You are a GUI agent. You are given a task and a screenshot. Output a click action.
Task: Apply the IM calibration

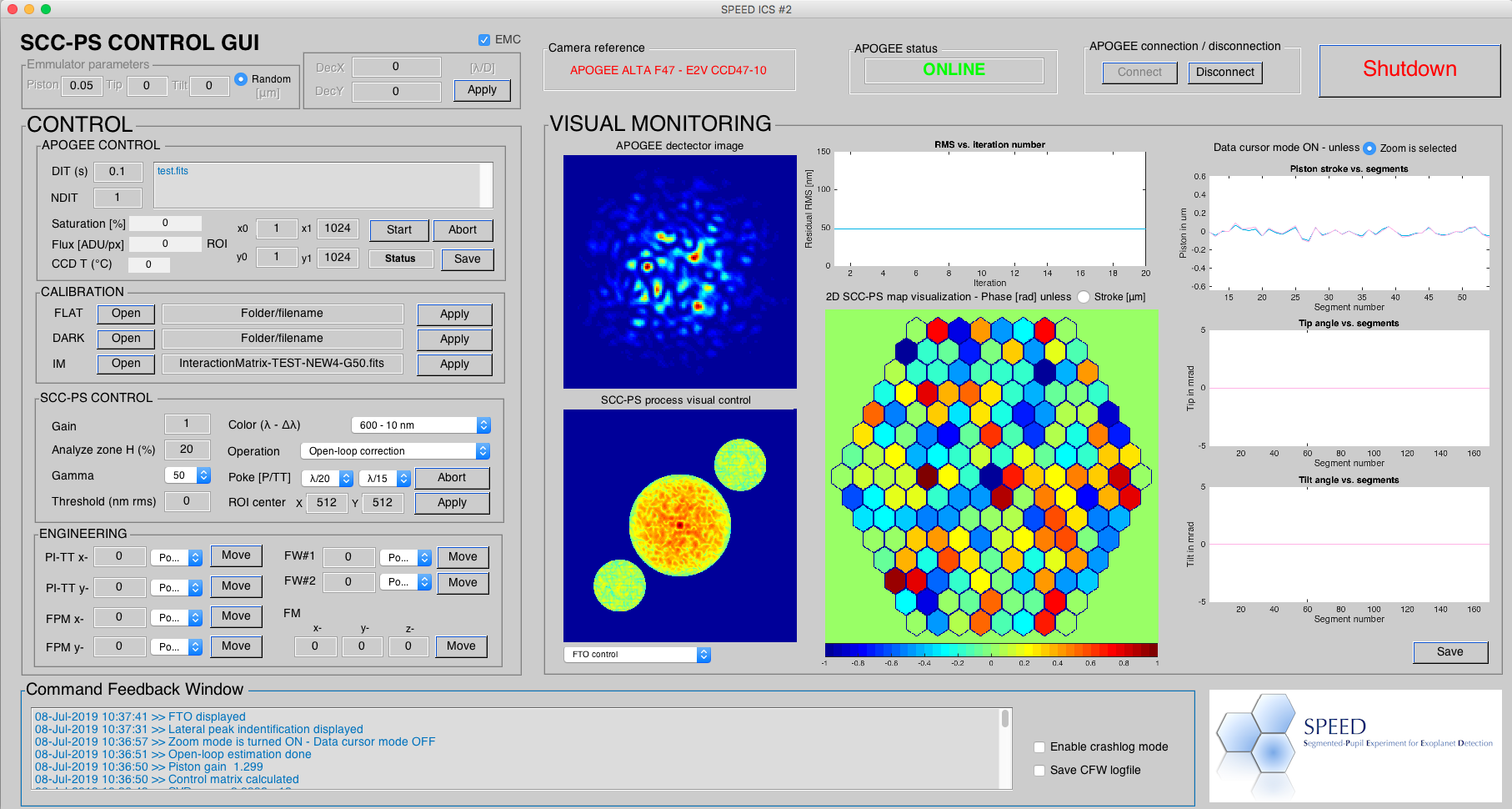[x=454, y=364]
